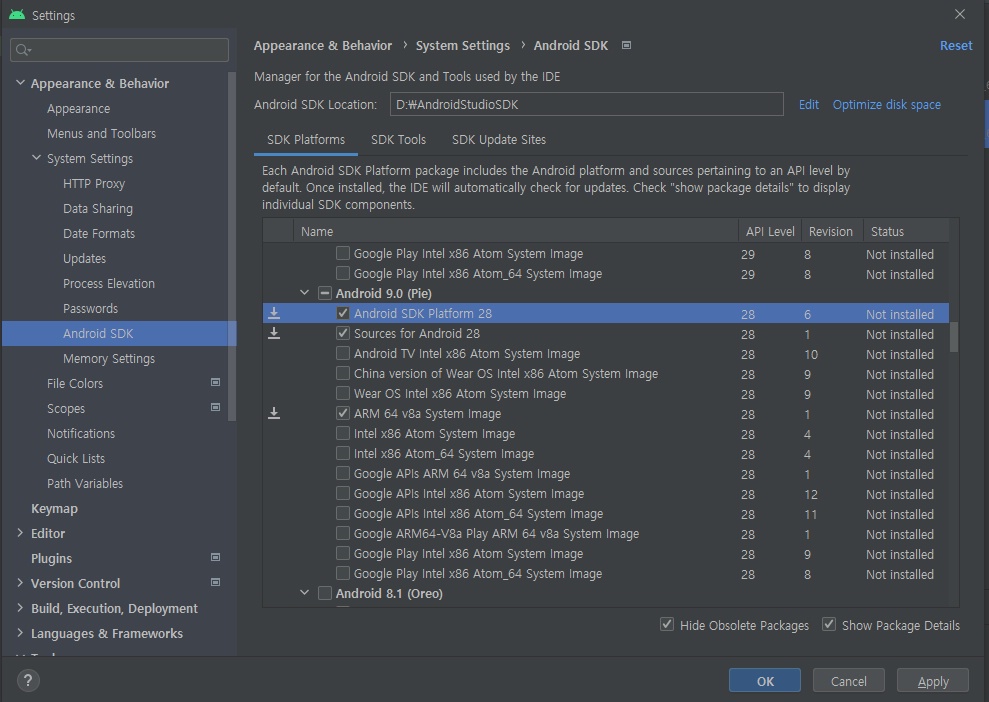Check Google APIs ARM 64 v8a System Image
Image resolution: width=989 pixels, height=702 pixels.
click(342, 473)
